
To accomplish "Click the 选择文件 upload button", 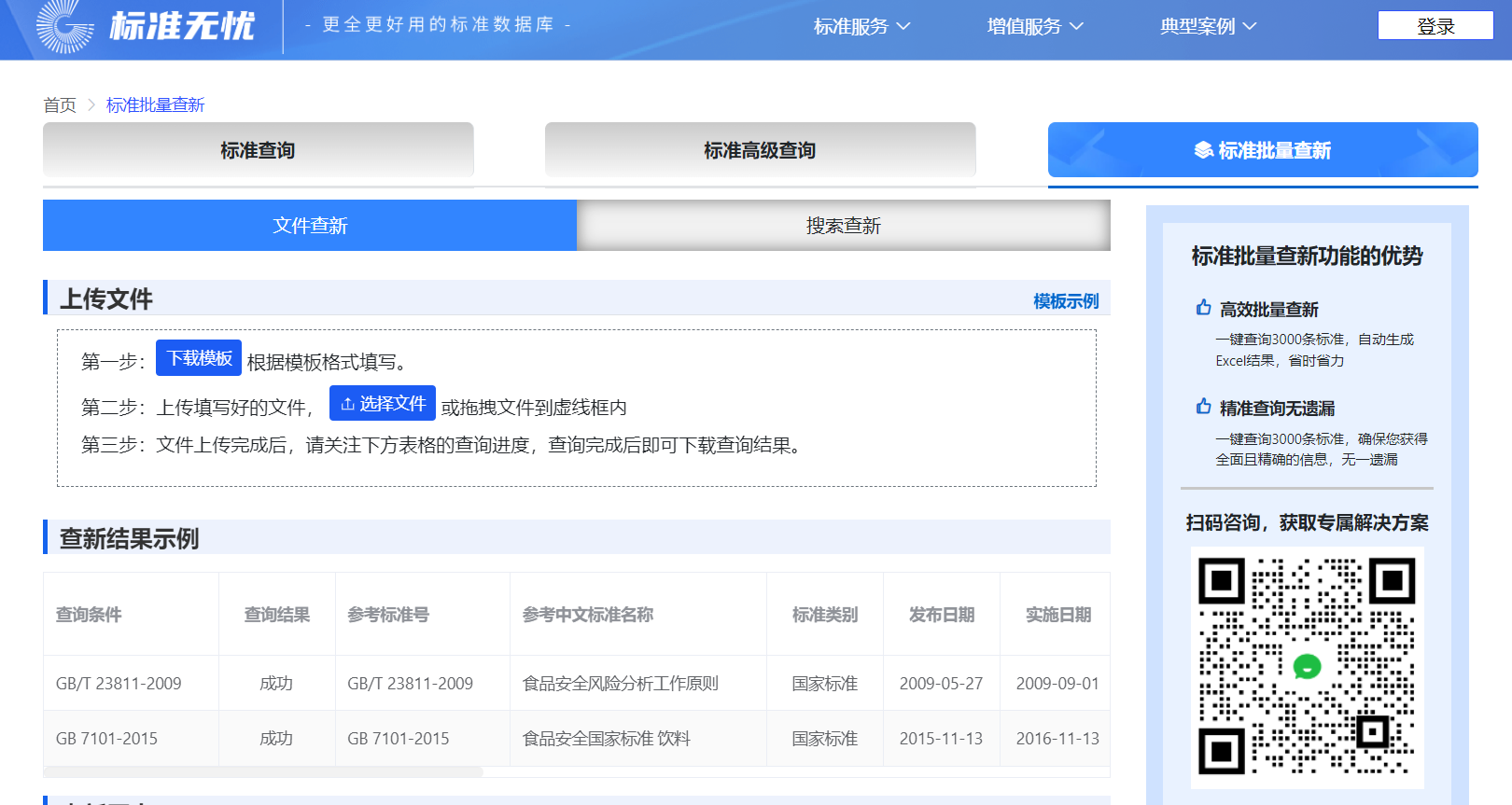I will point(383,403).
